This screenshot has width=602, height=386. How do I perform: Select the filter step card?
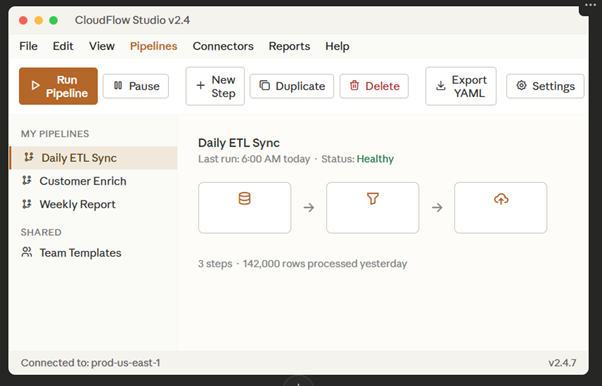(x=372, y=208)
